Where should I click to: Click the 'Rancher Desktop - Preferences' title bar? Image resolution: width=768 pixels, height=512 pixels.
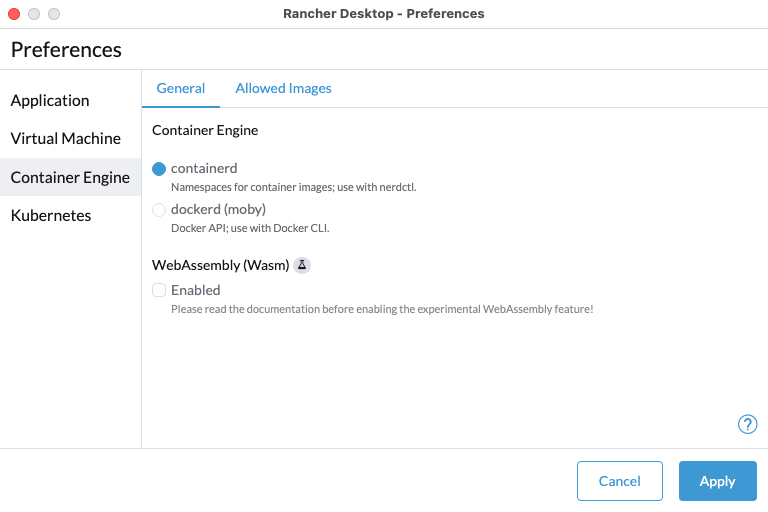click(384, 14)
